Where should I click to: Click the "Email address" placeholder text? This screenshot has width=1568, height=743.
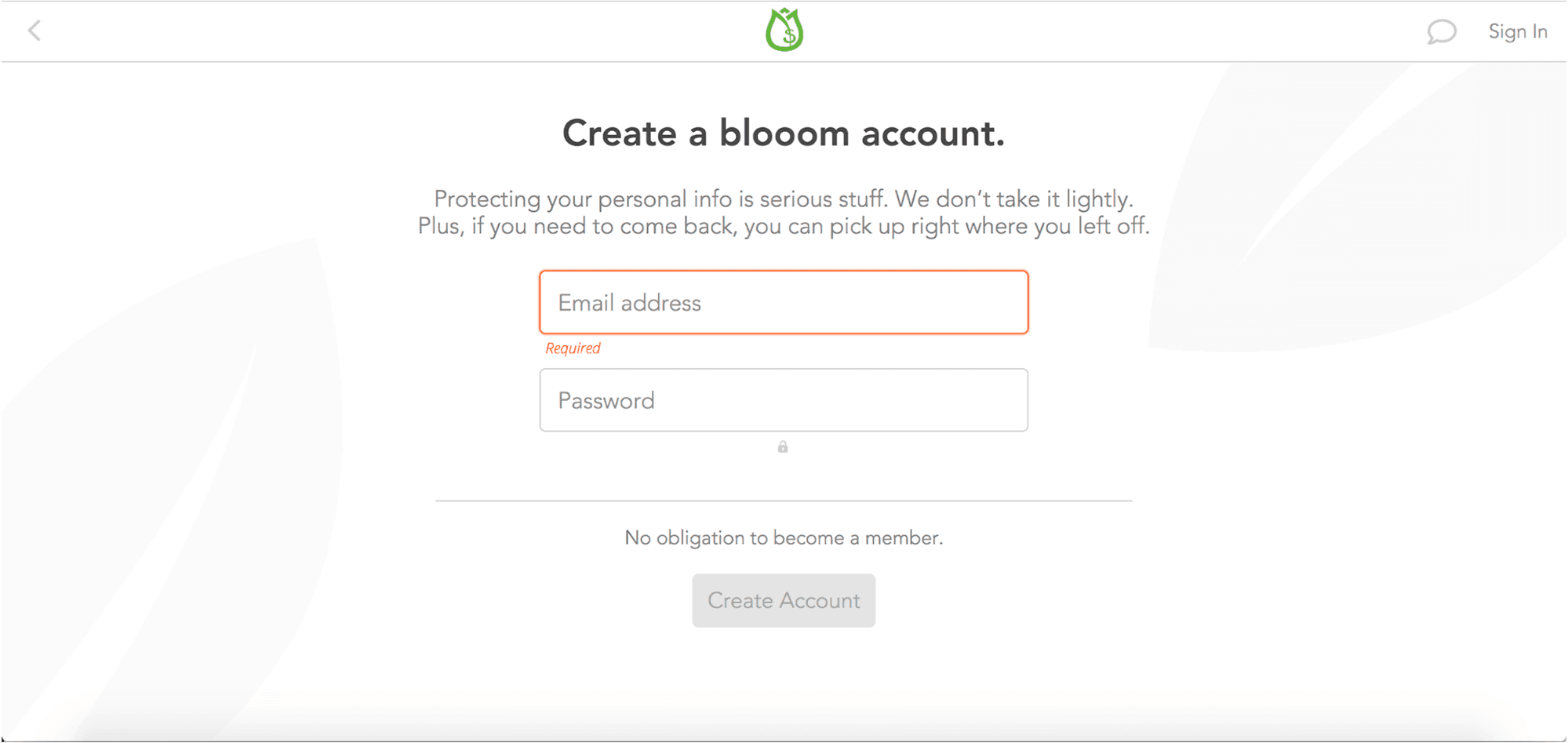click(630, 303)
